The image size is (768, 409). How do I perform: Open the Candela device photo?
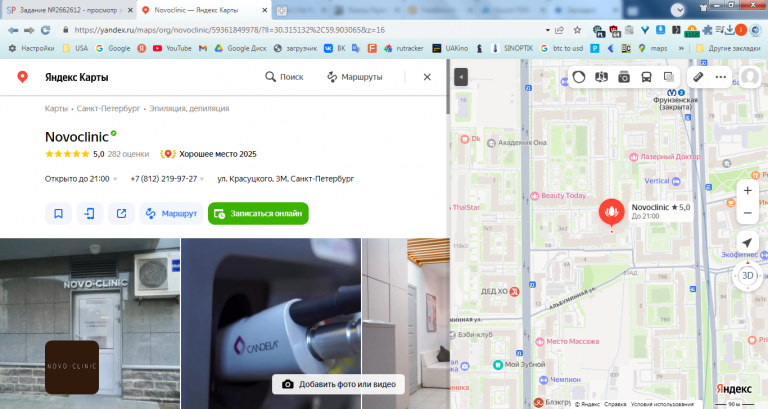click(271, 323)
